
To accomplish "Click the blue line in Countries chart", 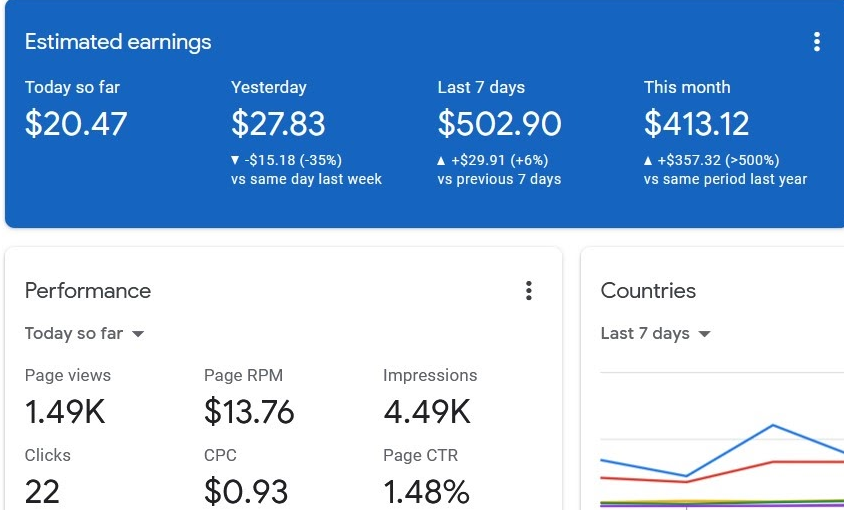I will pos(772,426).
